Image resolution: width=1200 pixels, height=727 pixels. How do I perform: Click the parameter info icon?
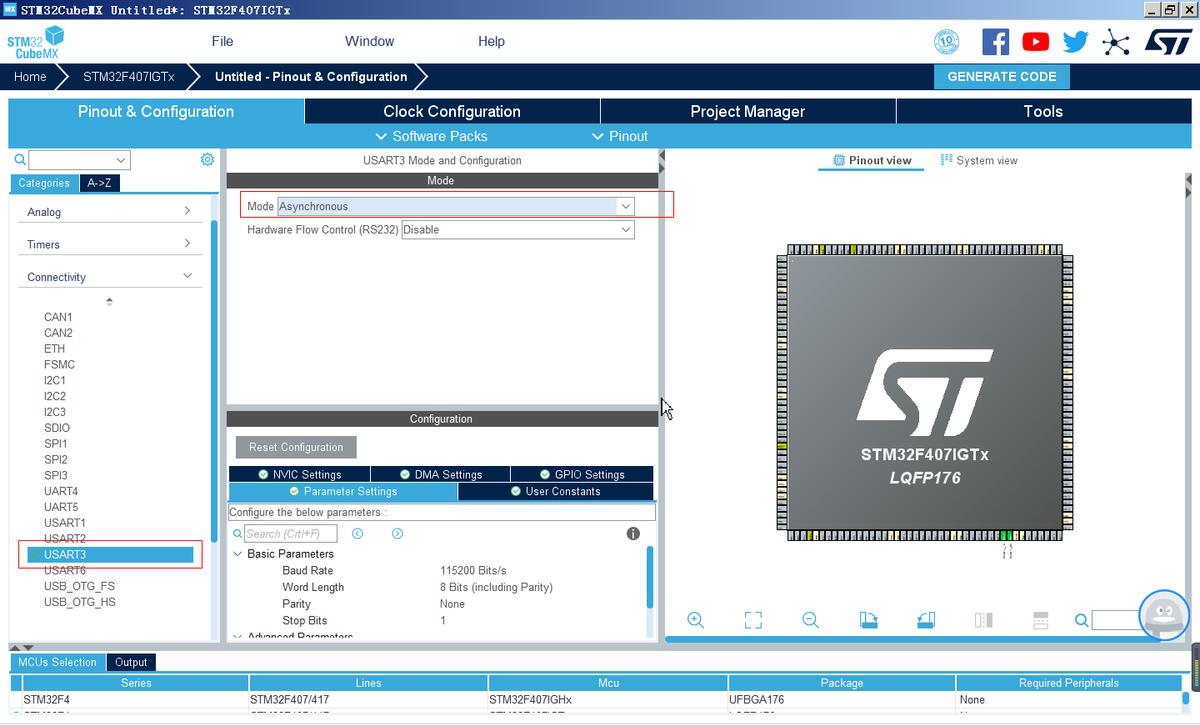[x=633, y=534]
